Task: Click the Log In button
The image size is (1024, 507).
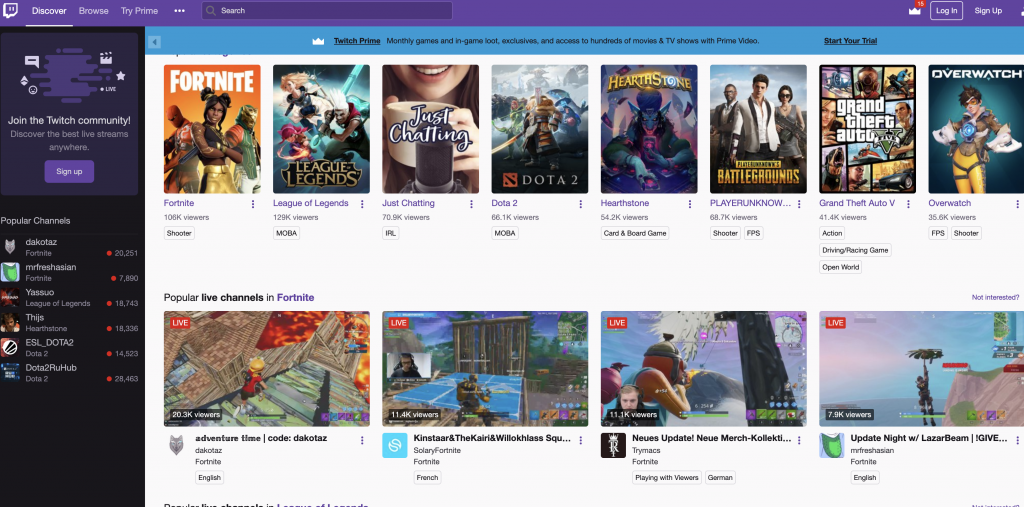Action: [x=946, y=10]
